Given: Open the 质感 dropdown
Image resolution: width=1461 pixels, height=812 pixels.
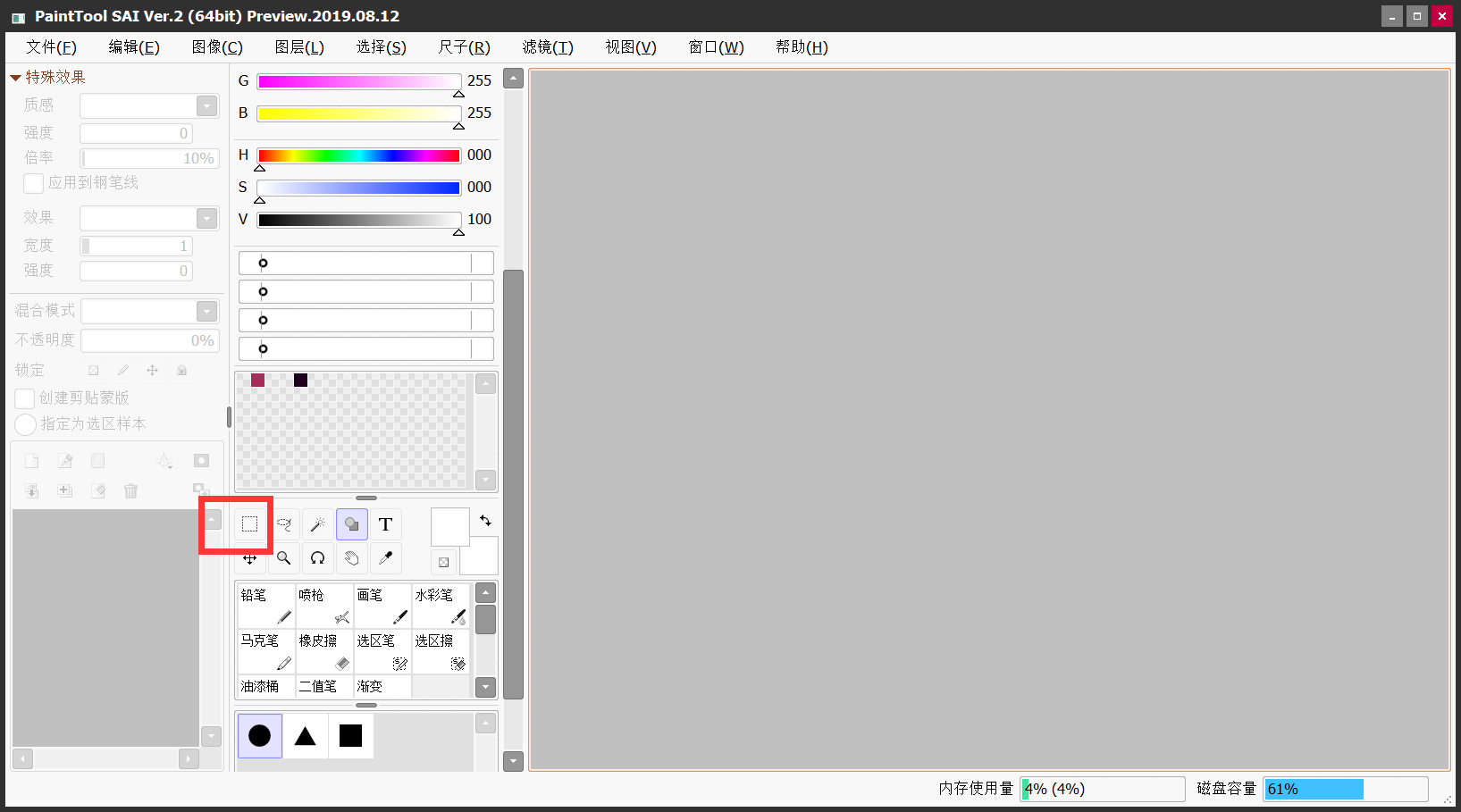Looking at the screenshot, I should [x=207, y=106].
